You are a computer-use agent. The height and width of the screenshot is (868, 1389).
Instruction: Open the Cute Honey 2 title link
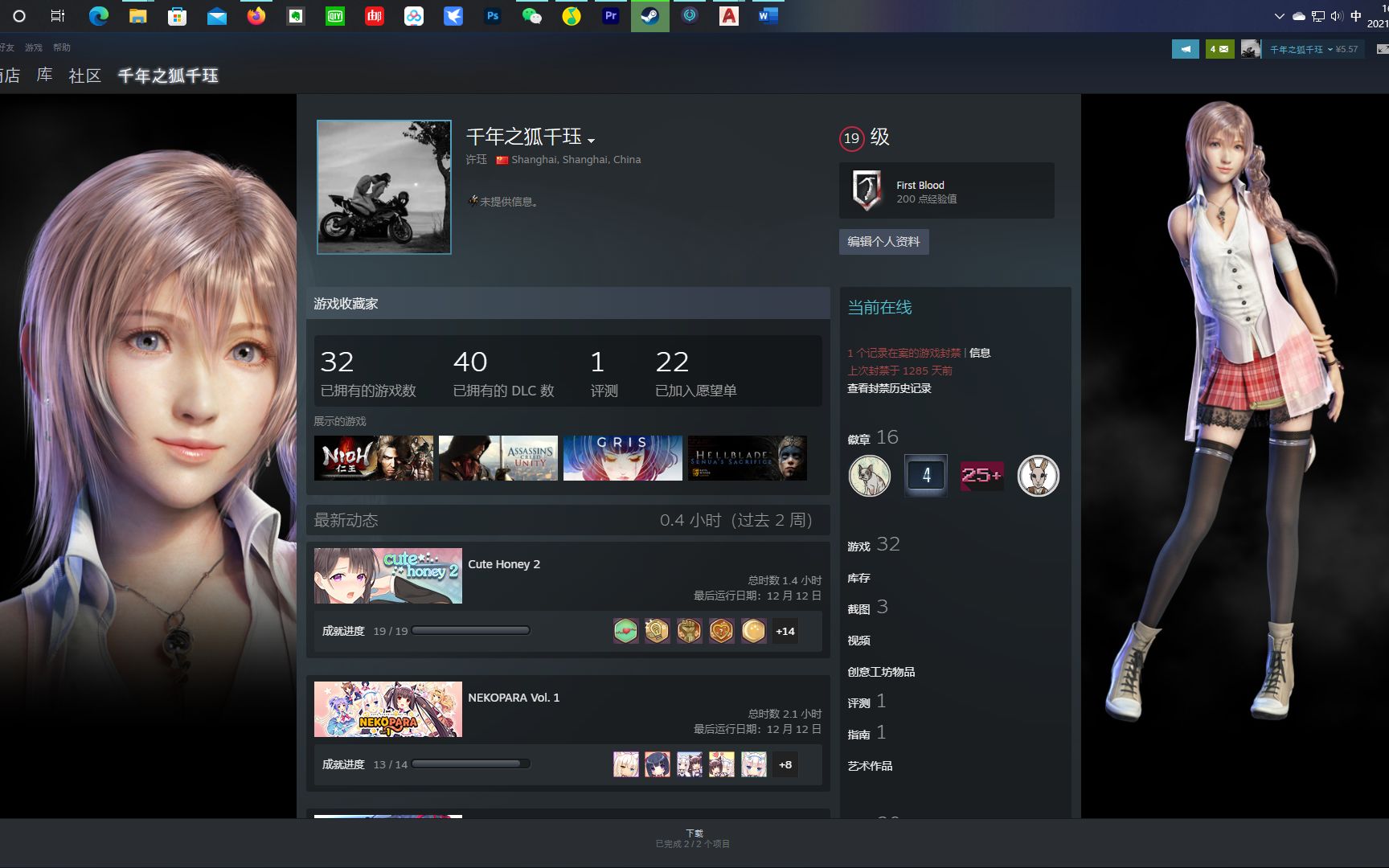click(x=504, y=564)
